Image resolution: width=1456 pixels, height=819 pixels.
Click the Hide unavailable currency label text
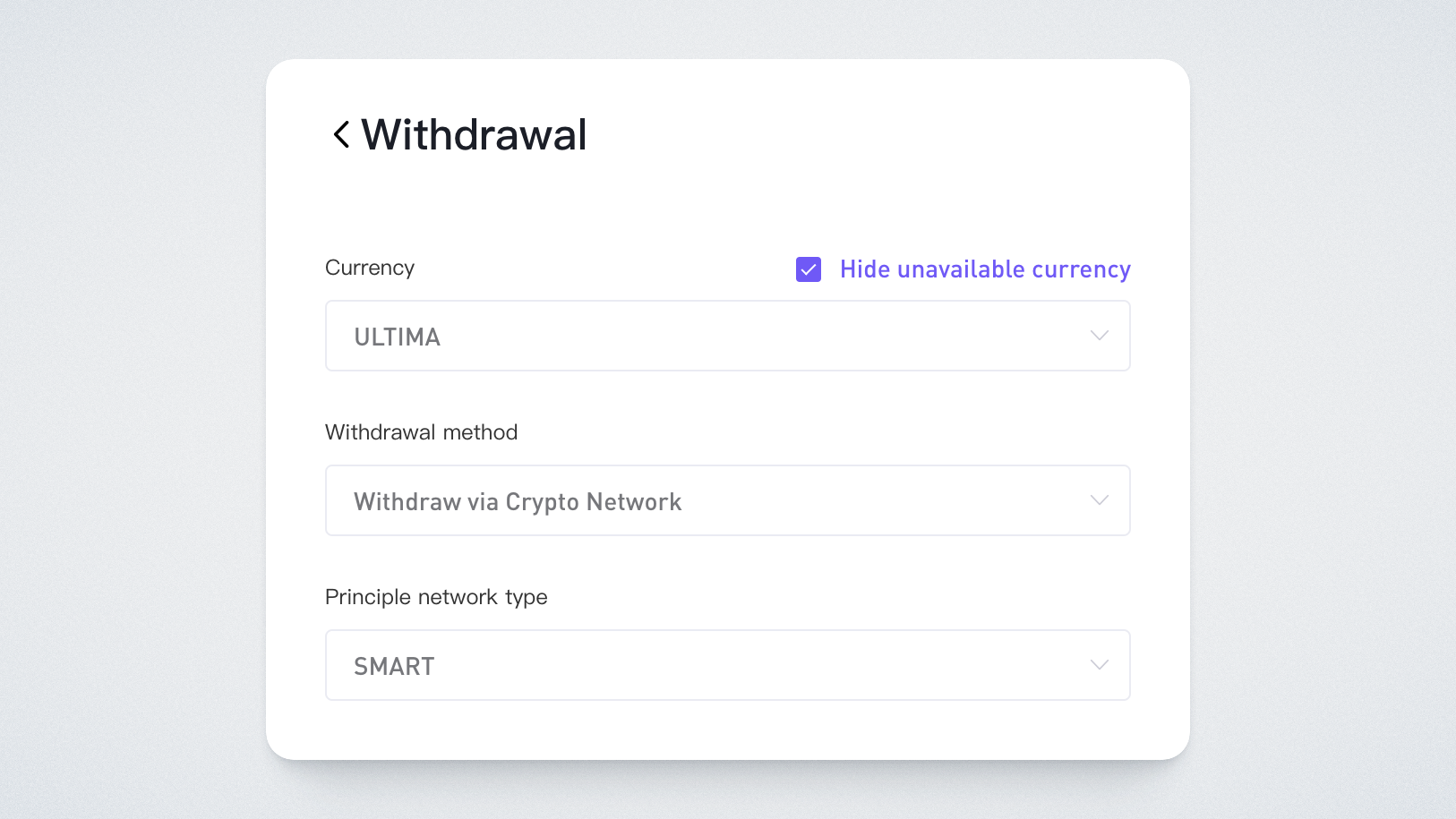click(985, 269)
